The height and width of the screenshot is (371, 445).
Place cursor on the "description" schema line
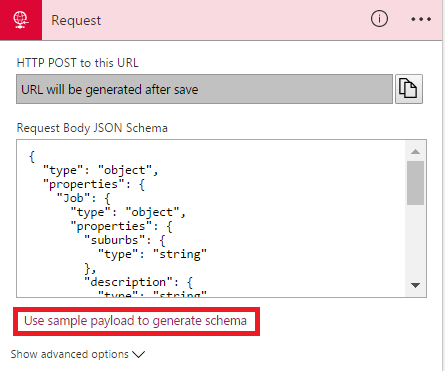click(138, 282)
